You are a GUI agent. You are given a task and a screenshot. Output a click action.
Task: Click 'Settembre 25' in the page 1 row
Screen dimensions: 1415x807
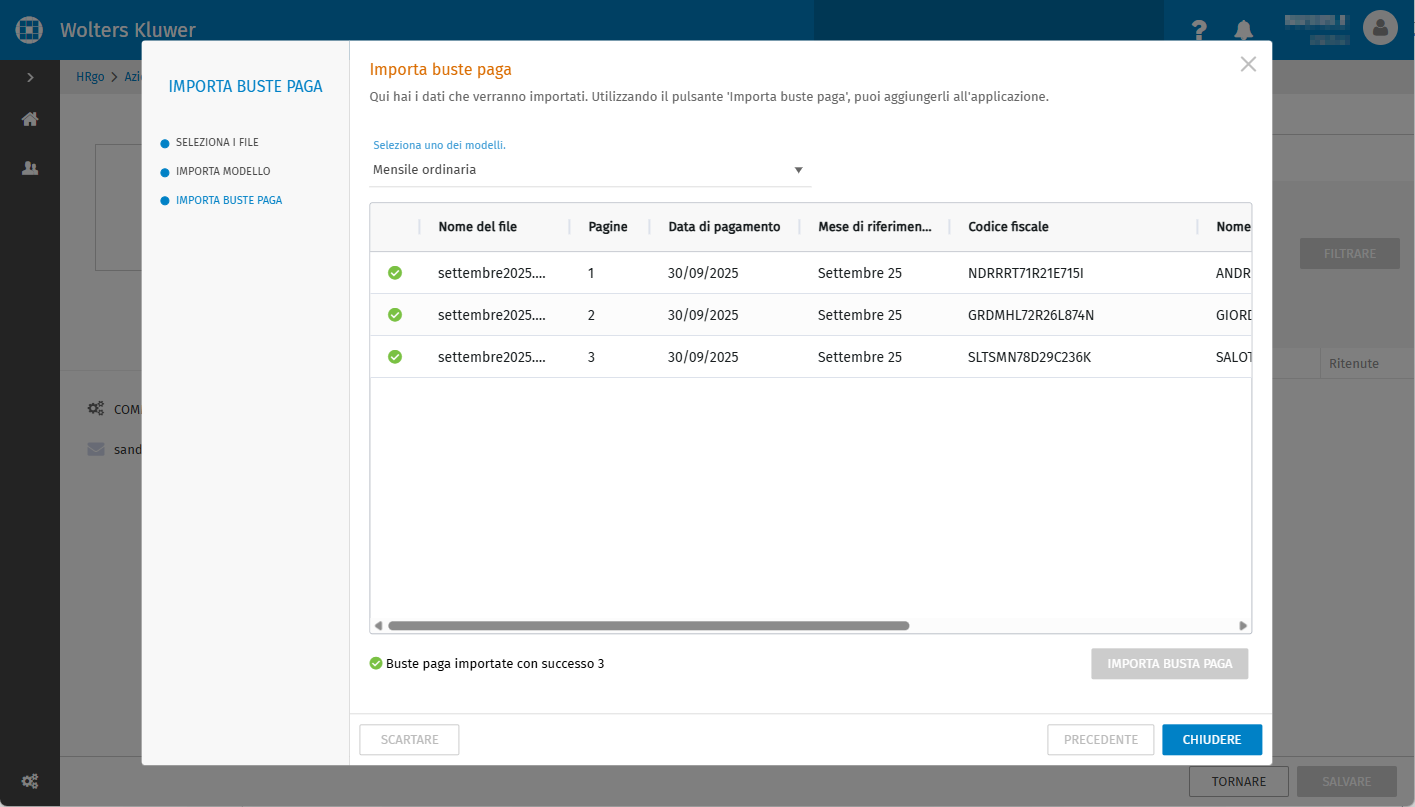click(860, 273)
